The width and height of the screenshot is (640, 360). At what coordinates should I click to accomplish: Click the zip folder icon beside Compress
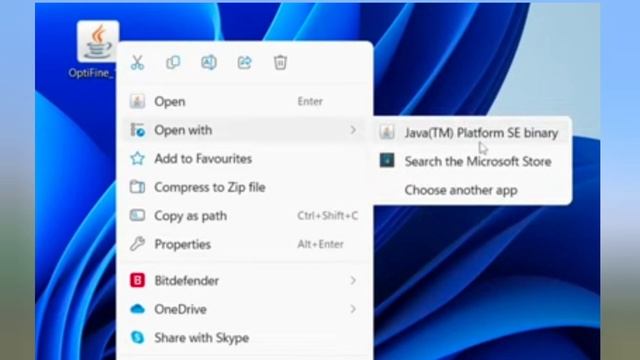click(x=137, y=187)
